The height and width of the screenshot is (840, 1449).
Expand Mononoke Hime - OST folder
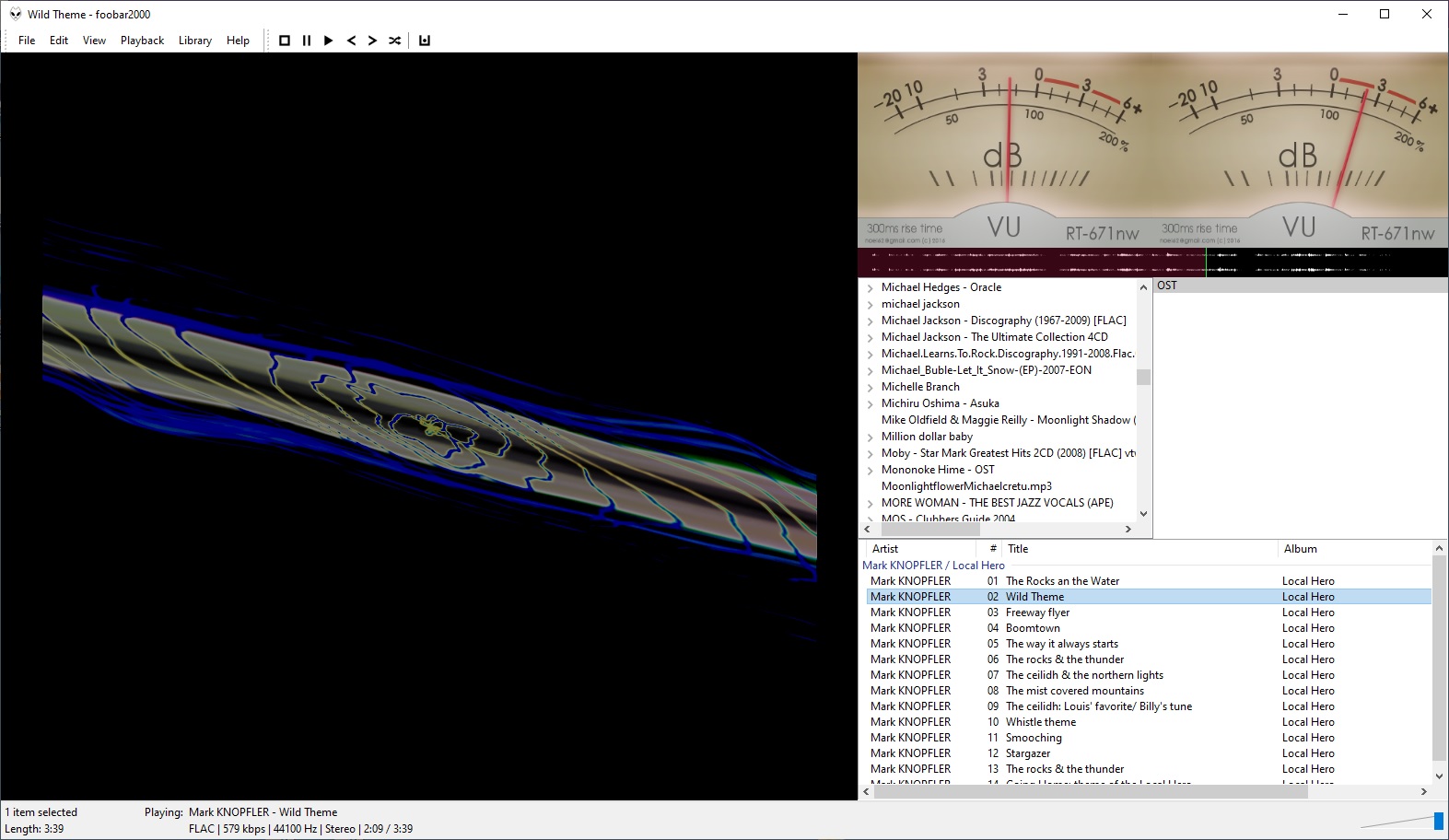point(870,471)
